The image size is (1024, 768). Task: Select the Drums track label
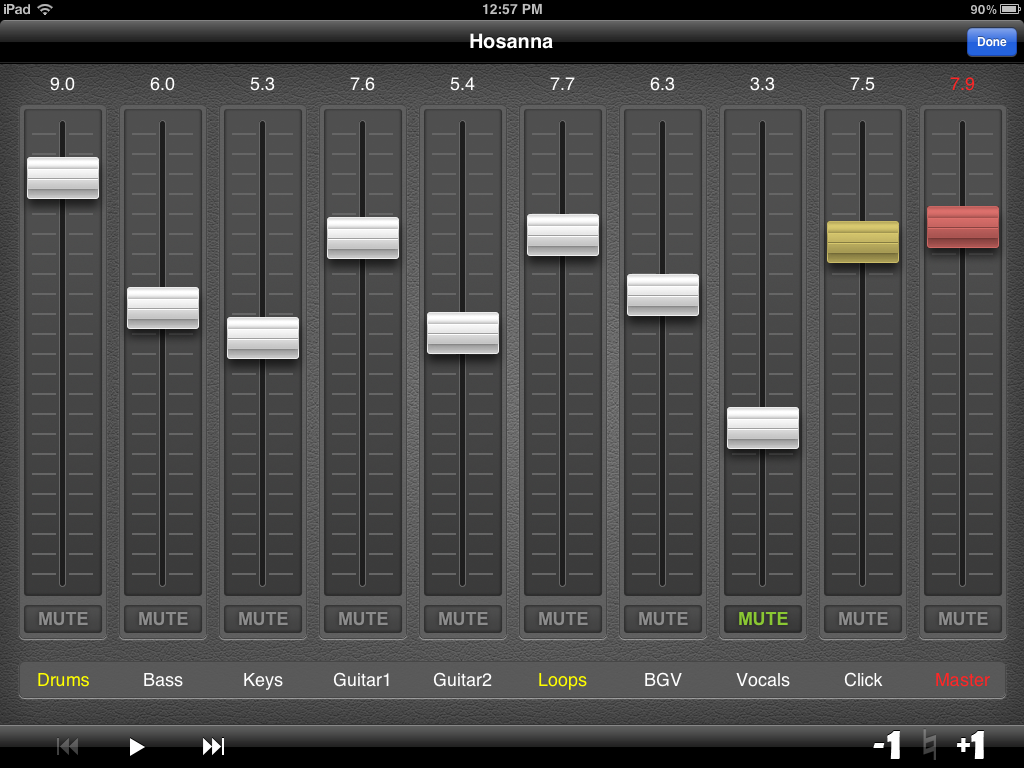63,680
